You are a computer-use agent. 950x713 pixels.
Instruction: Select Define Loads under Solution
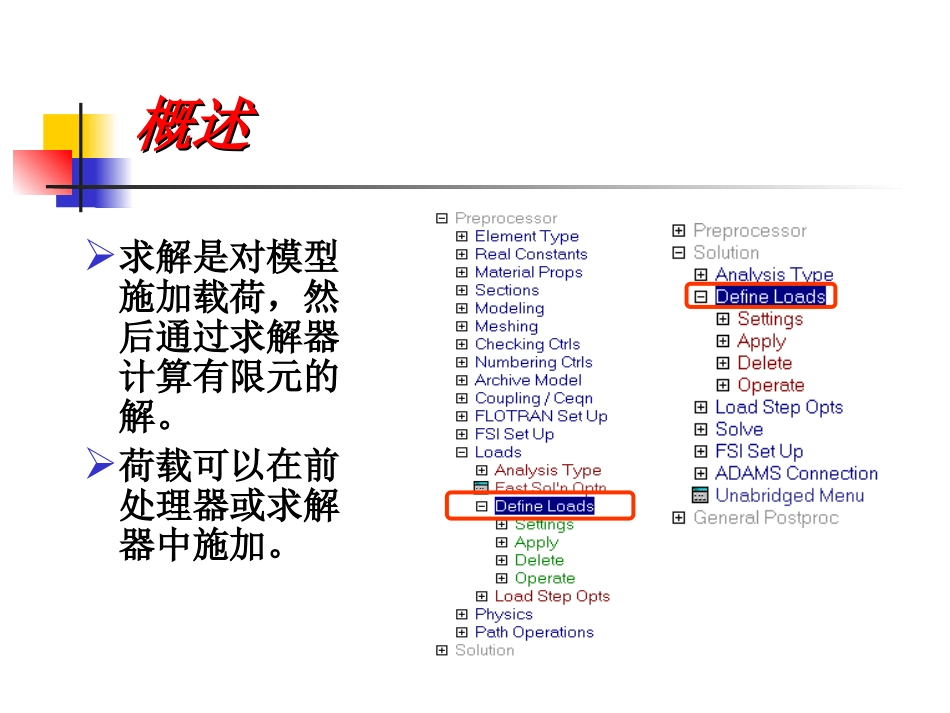point(770,296)
